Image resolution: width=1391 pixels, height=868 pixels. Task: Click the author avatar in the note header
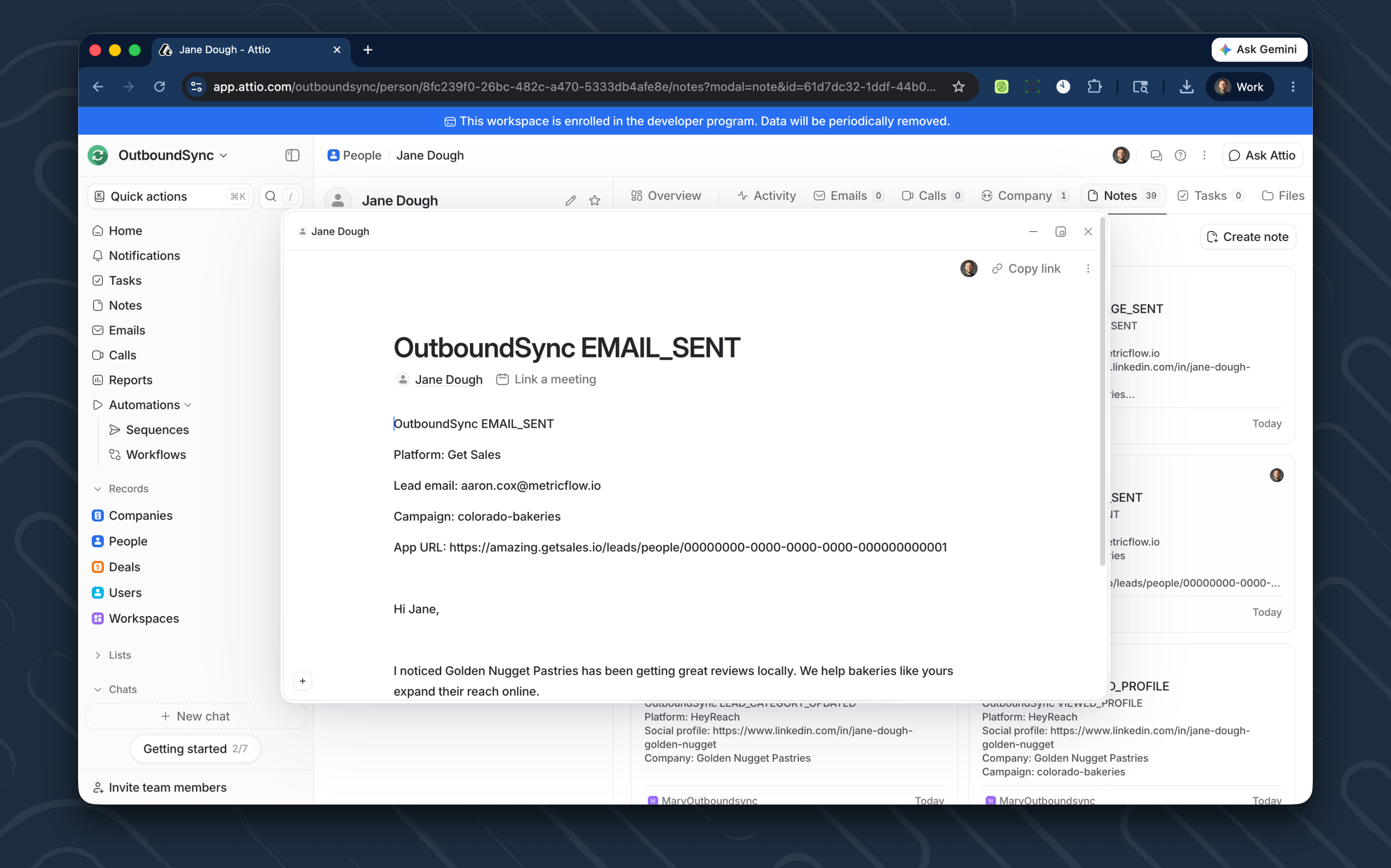point(969,269)
